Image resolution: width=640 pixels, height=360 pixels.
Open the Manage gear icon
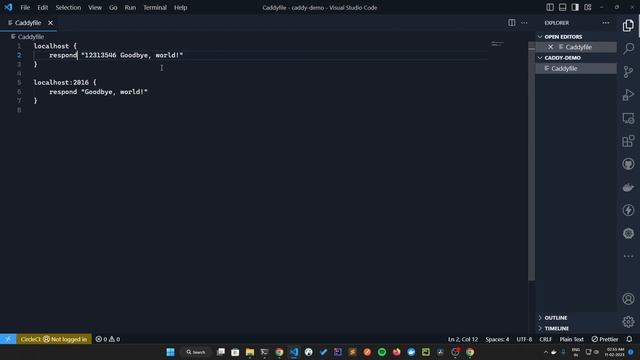pyautogui.click(x=628, y=322)
